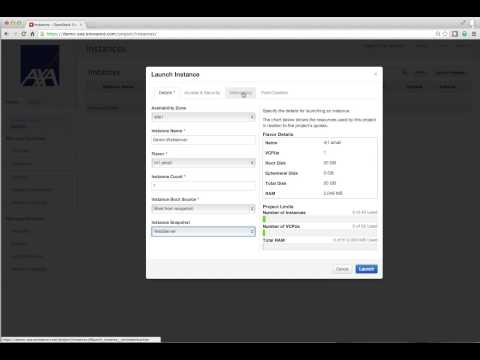Open the Instance Boot Source dropdown
The width and height of the screenshot is (480, 360).
tap(203, 209)
